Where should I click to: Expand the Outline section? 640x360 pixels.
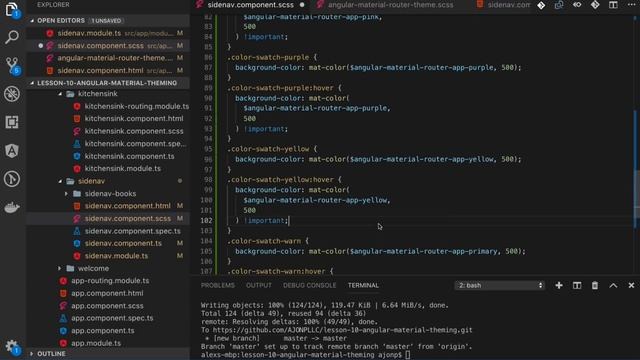pyautogui.click(x=32, y=353)
